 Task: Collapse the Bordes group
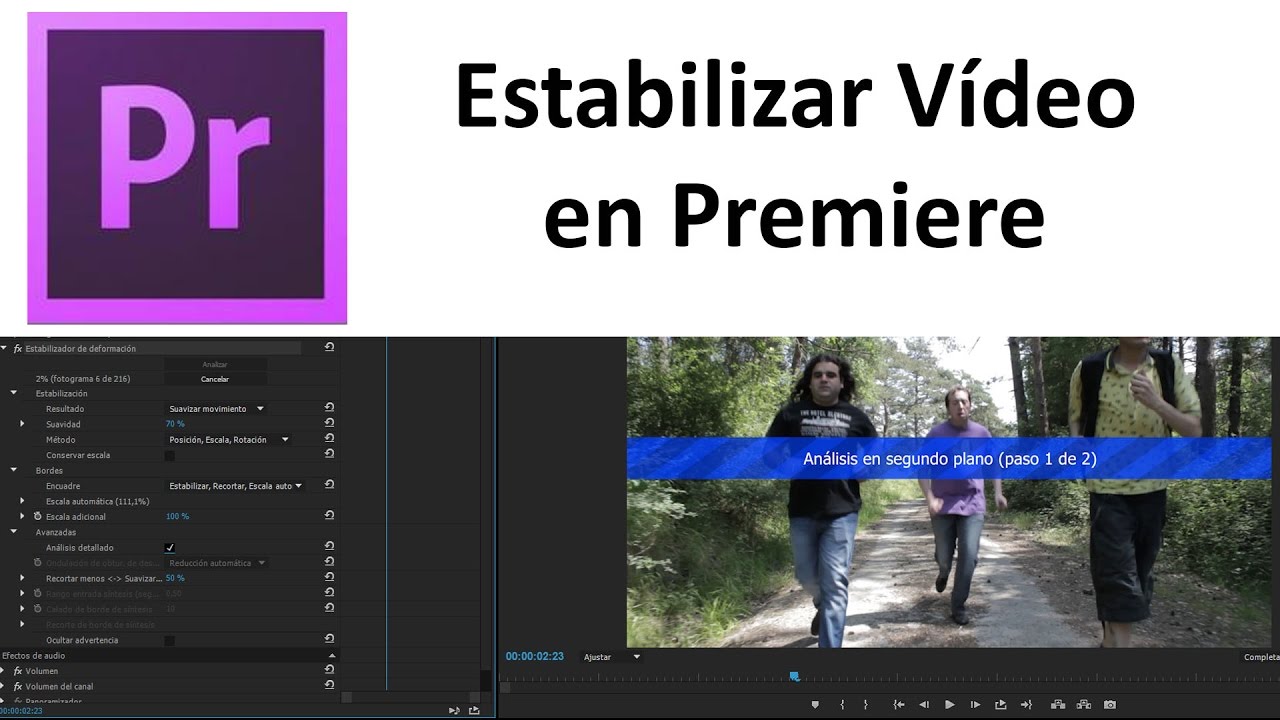(14, 470)
